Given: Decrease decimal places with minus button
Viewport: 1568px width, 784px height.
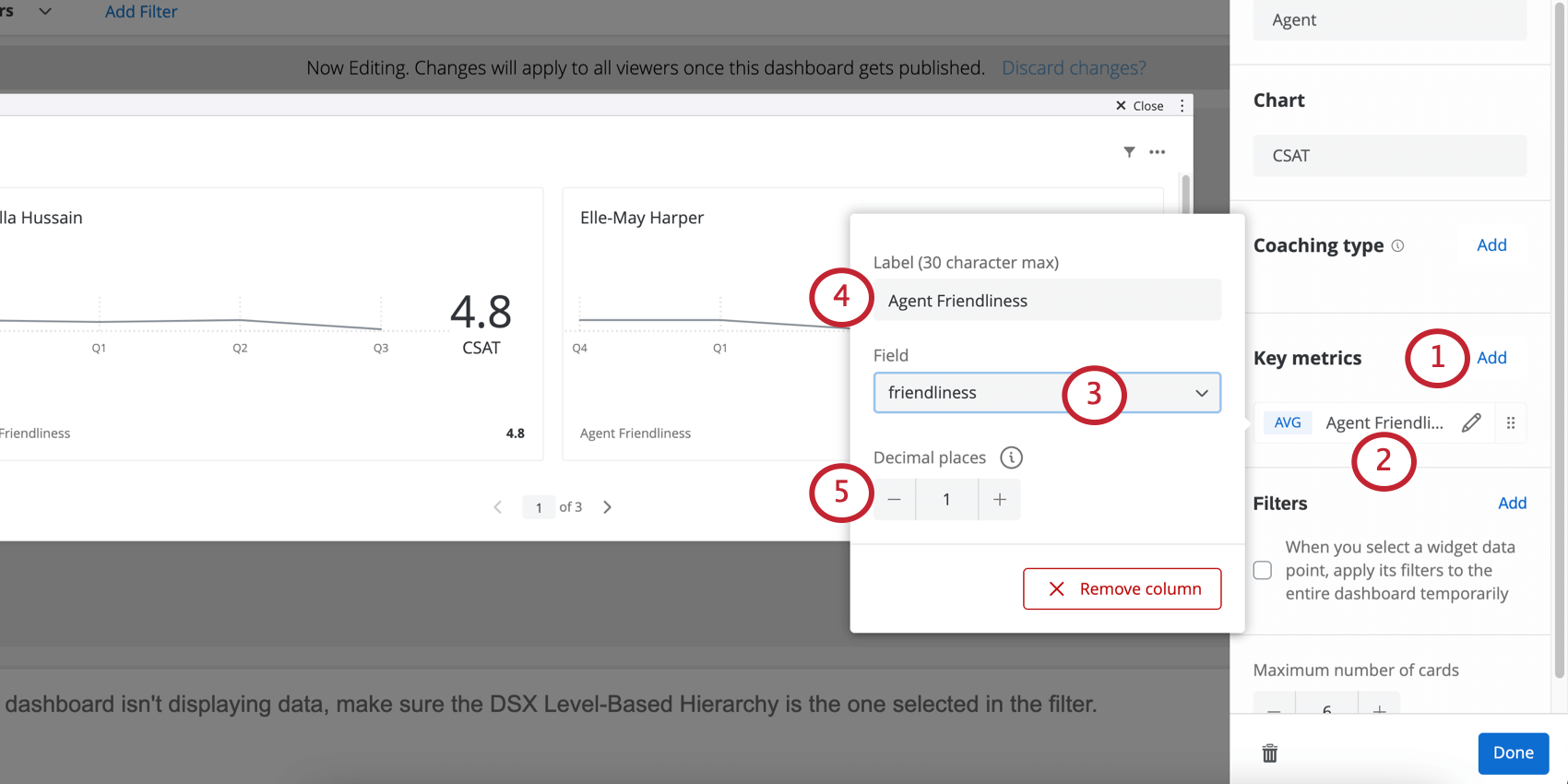Looking at the screenshot, I should coord(894,500).
